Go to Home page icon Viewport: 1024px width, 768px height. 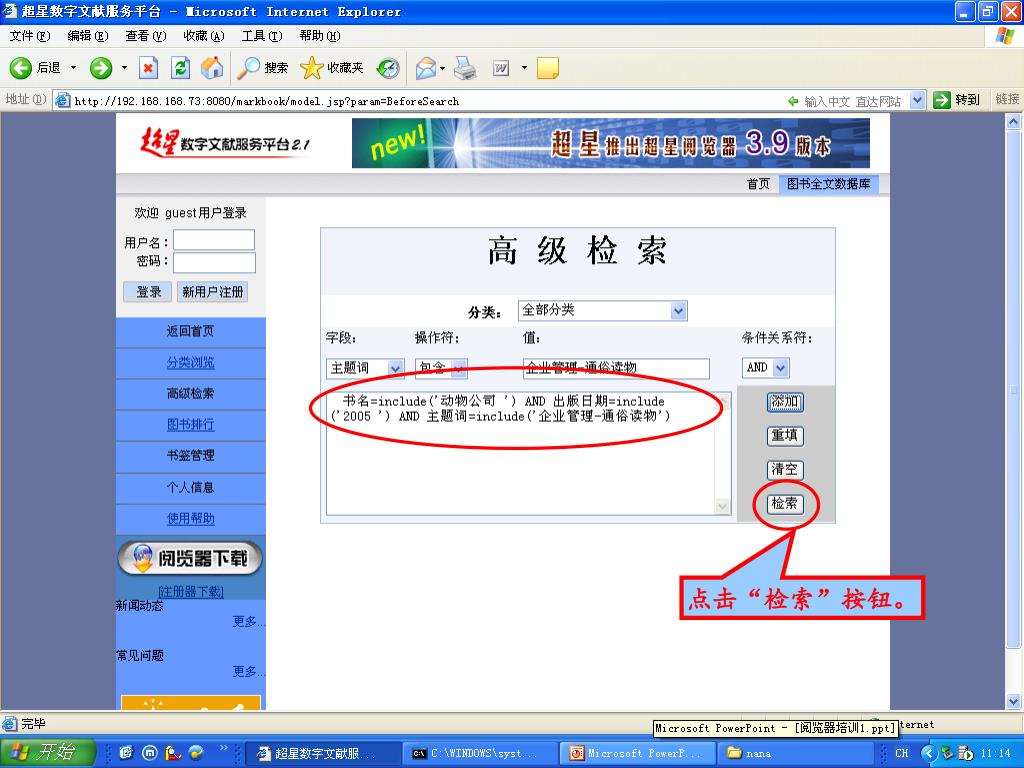pos(212,67)
